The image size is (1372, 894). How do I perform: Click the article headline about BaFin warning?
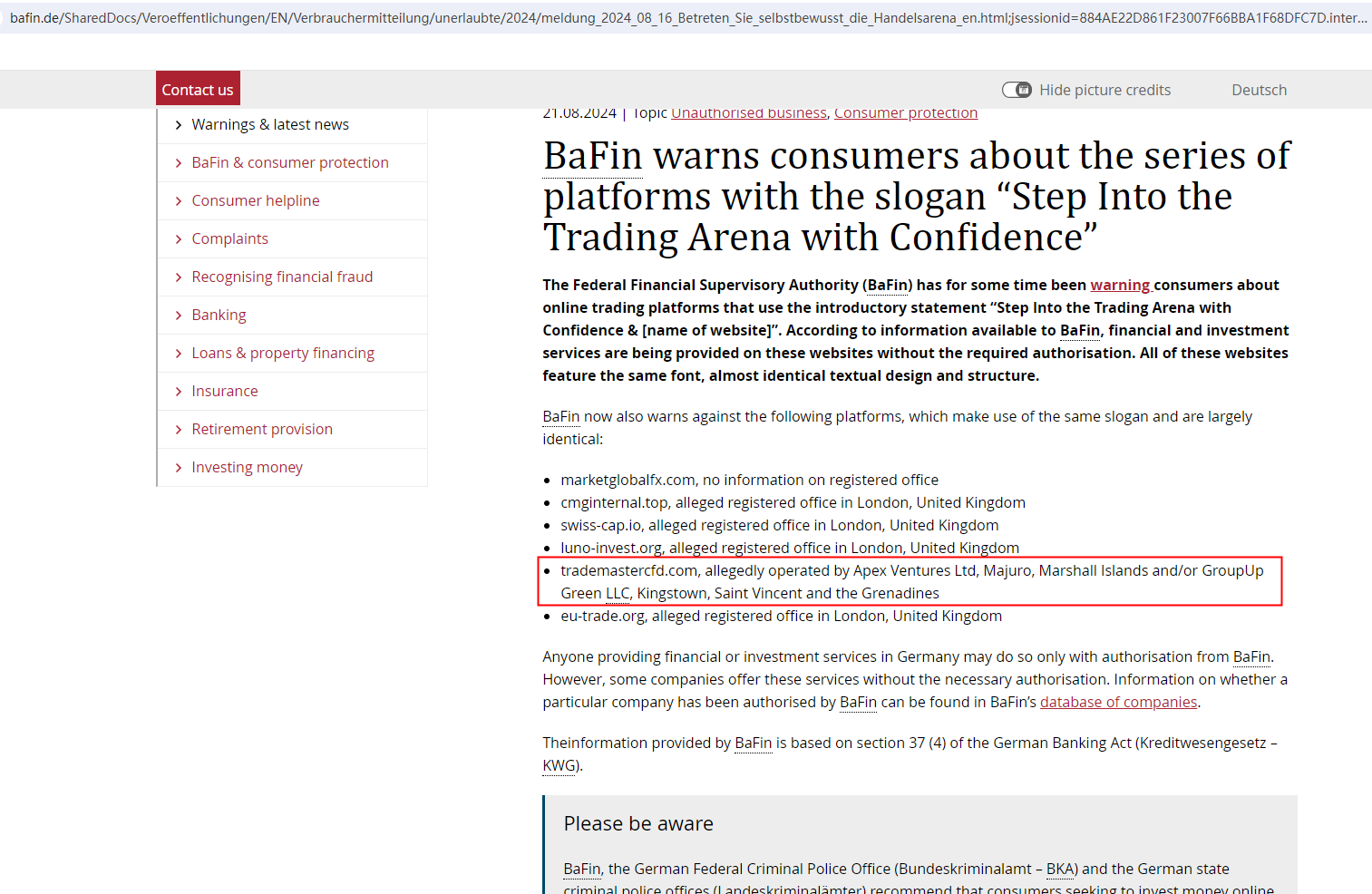917,197
